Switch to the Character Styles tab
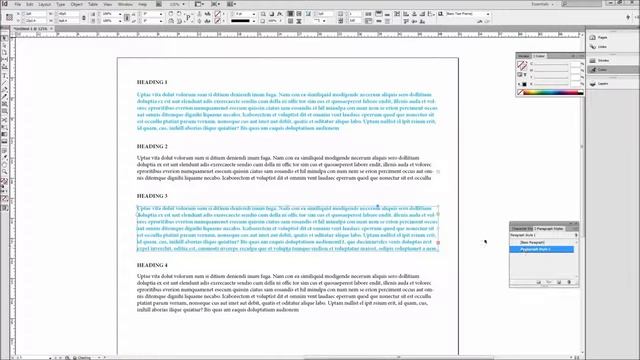 pos(522,229)
